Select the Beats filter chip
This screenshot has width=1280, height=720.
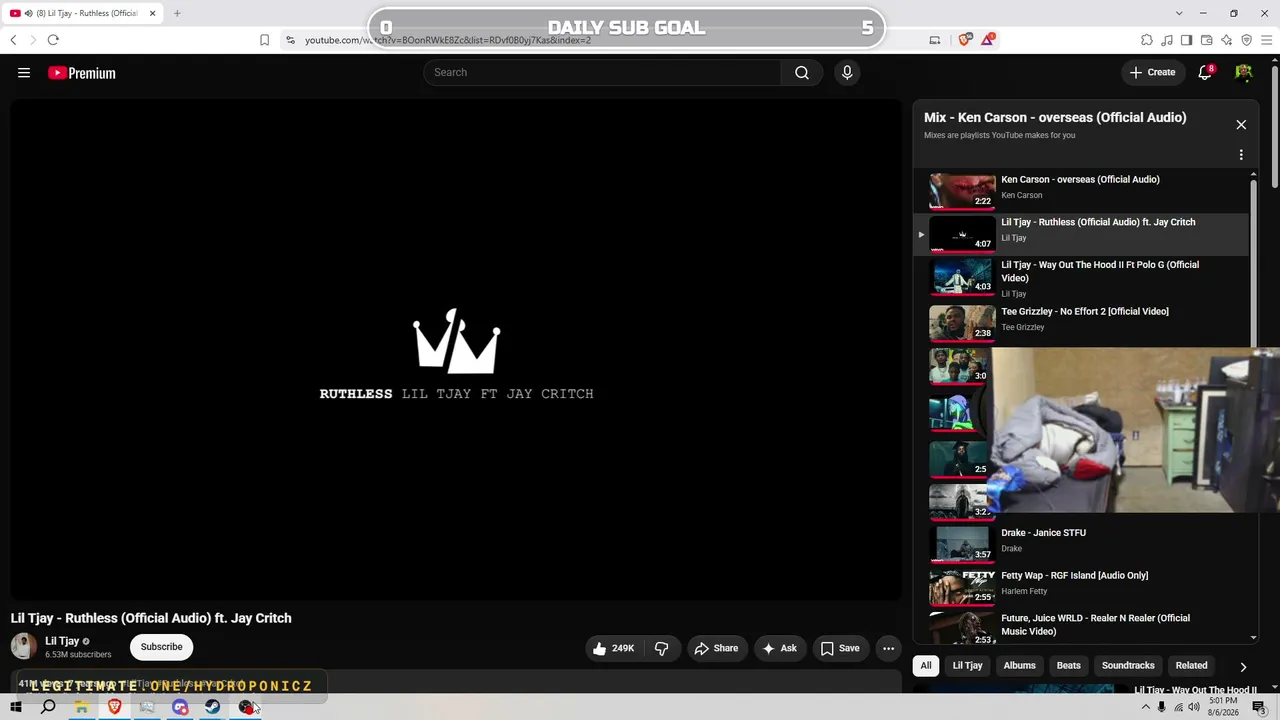[x=1069, y=665]
